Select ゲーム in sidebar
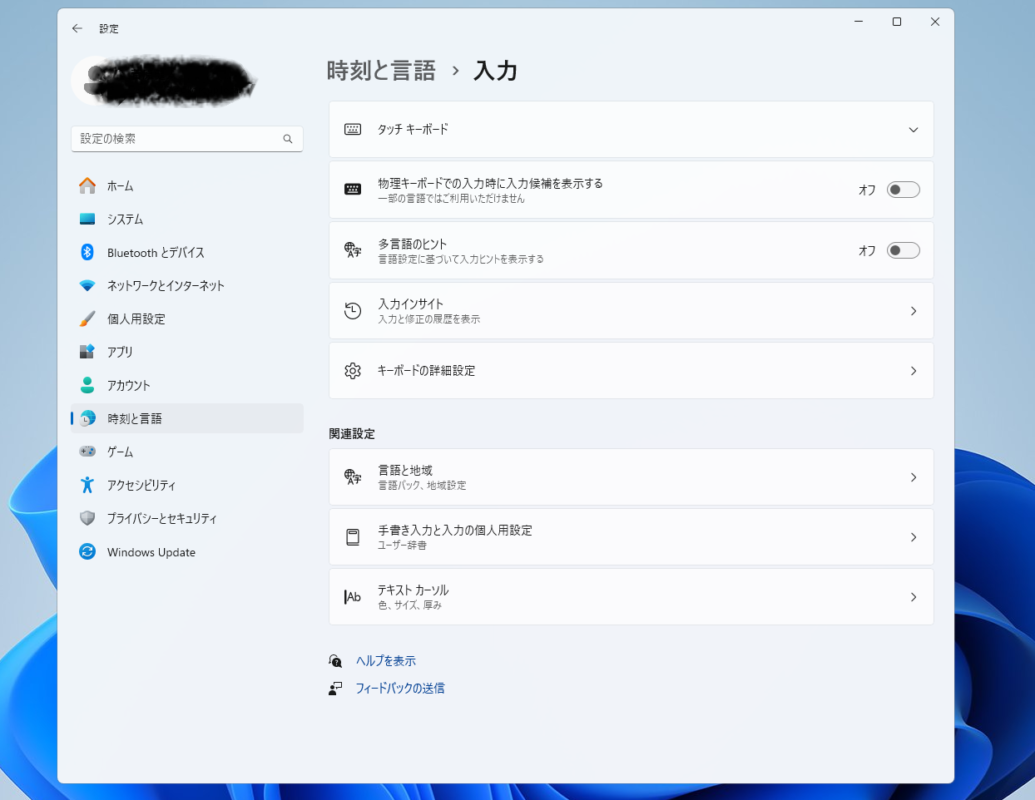 click(x=187, y=451)
